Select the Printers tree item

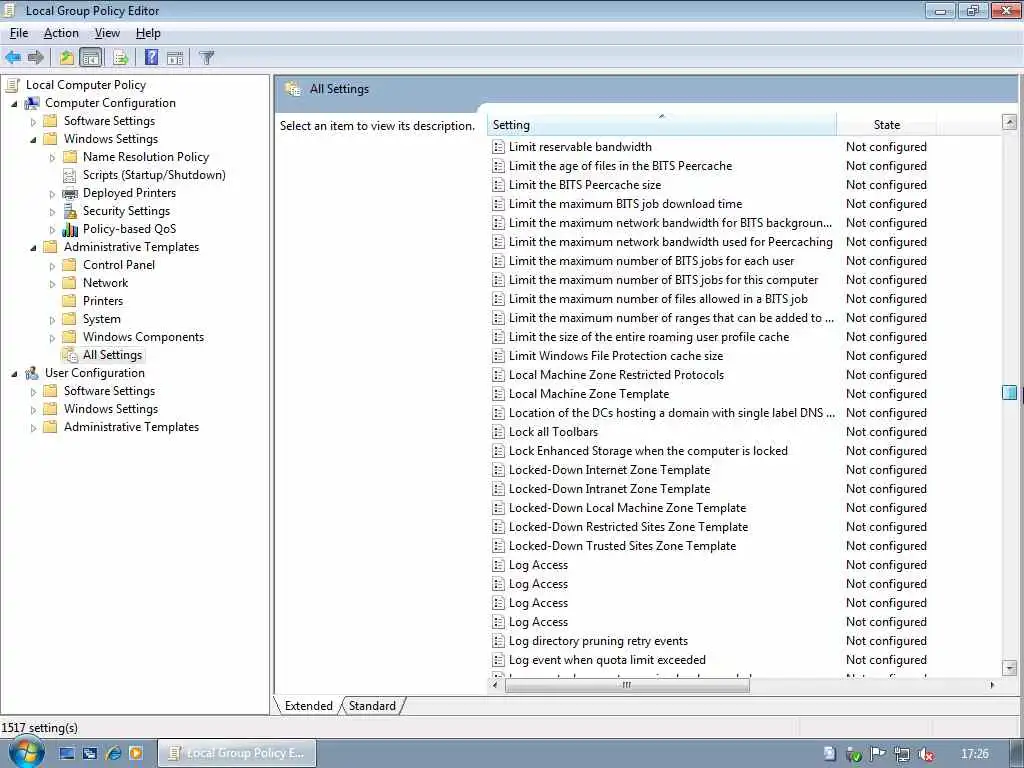[103, 301]
